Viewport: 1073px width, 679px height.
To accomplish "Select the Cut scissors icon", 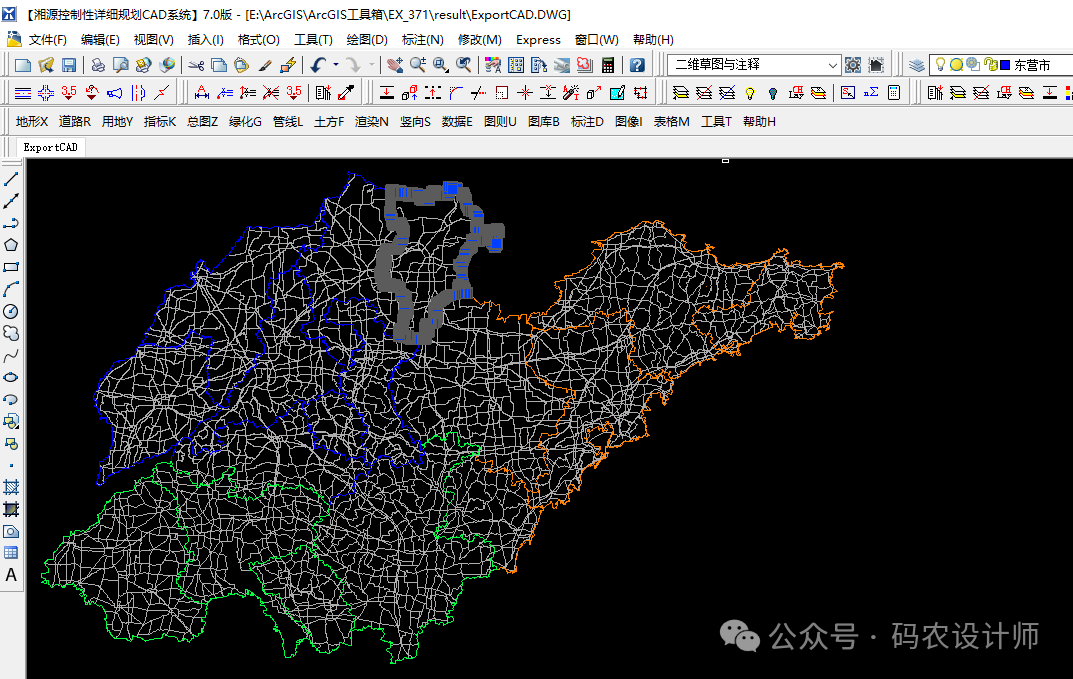I will coord(195,65).
